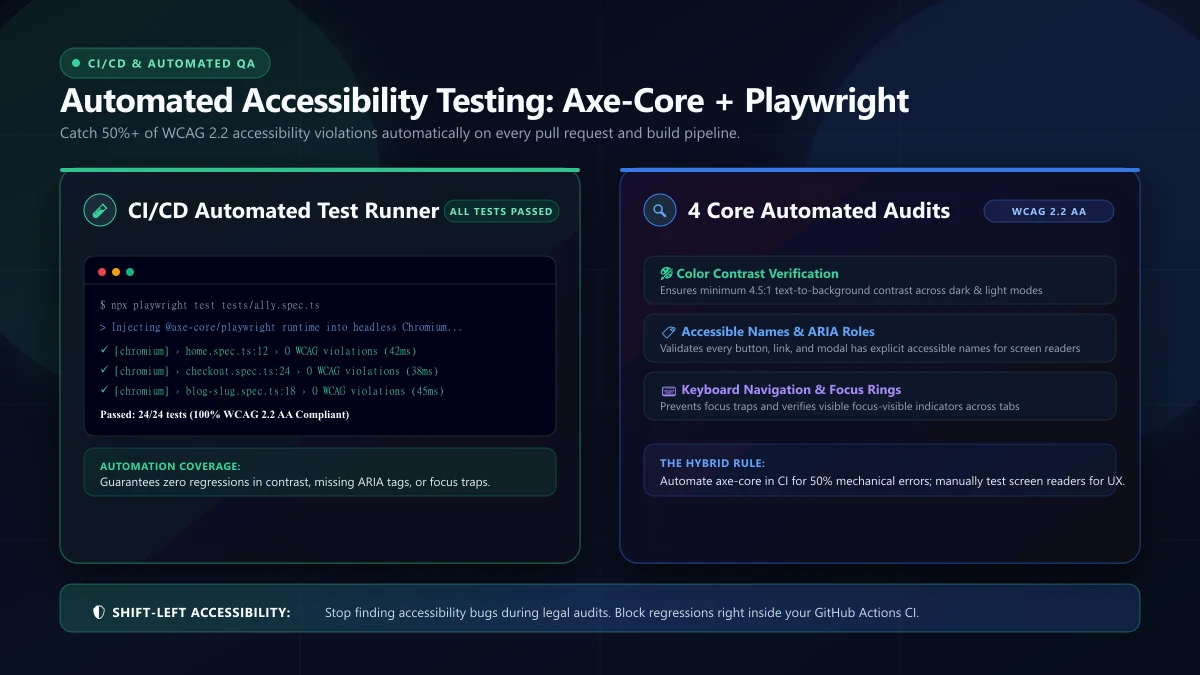Click the keyboard icon next to Keyboard Navigation
This screenshot has height=675, width=1200.
click(668, 390)
